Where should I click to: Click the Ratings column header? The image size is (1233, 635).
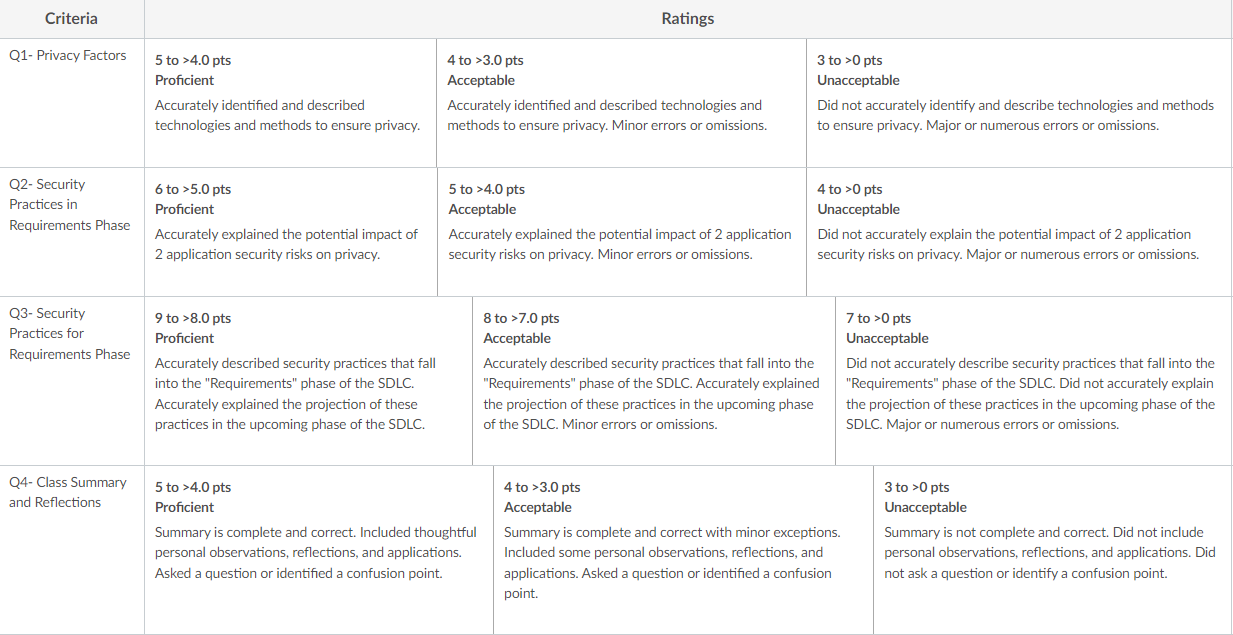click(688, 19)
